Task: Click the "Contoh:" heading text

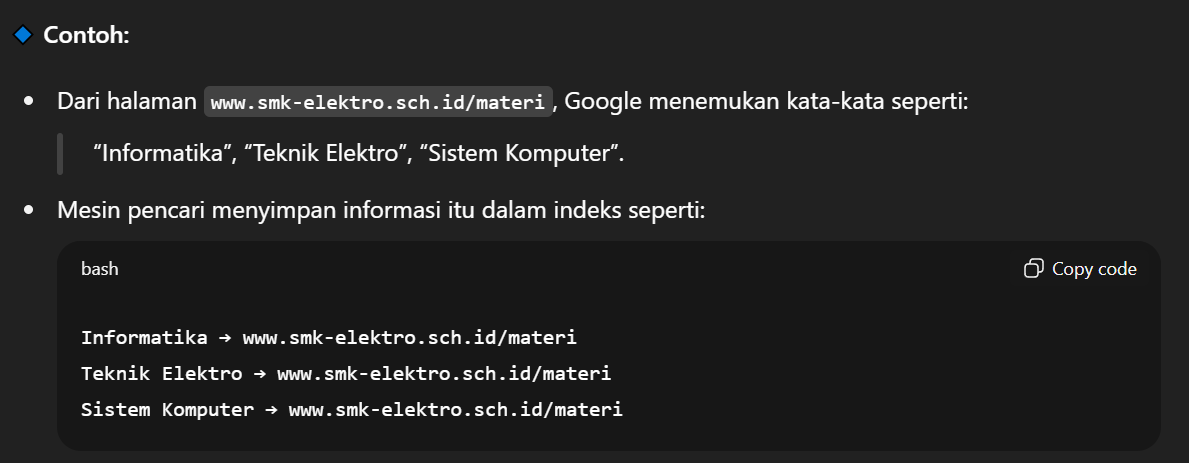Action: 87,35
